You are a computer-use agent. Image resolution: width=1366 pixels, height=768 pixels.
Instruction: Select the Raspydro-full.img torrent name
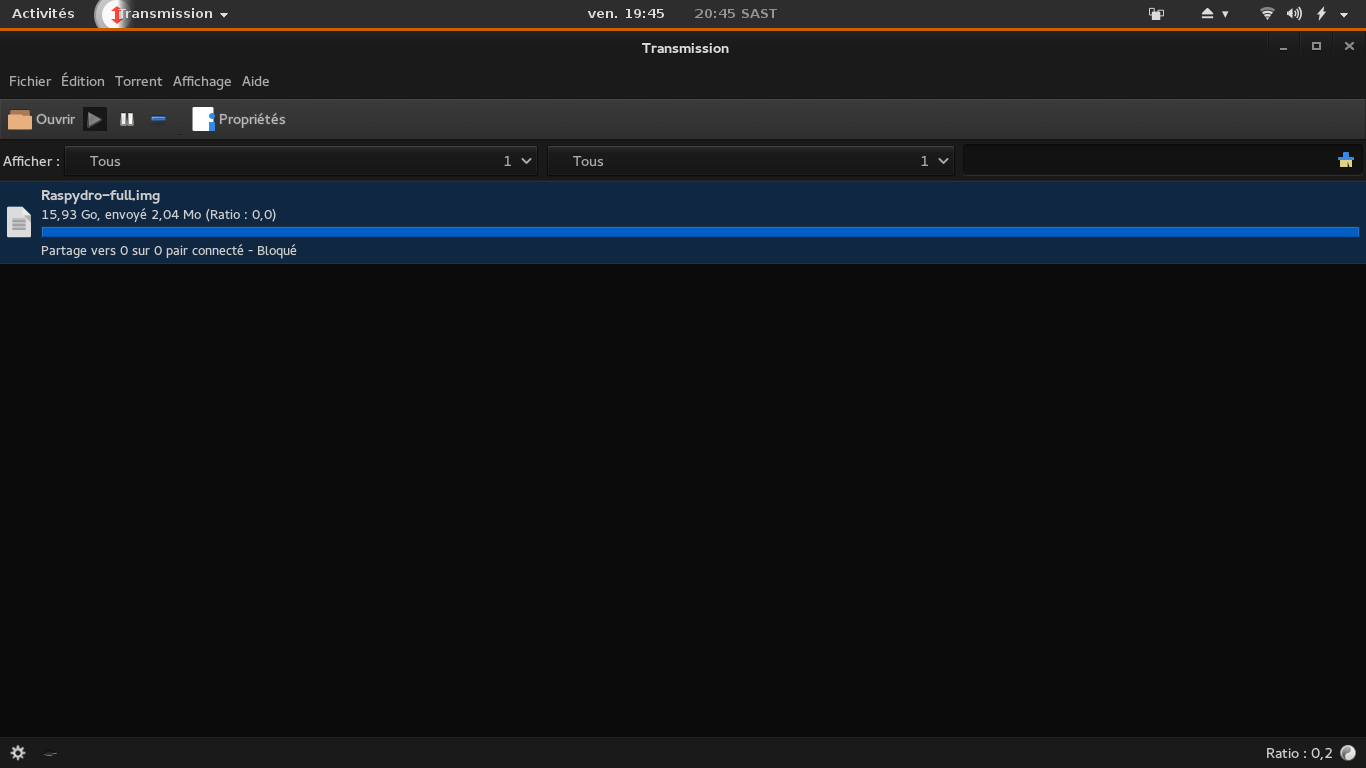tap(100, 196)
